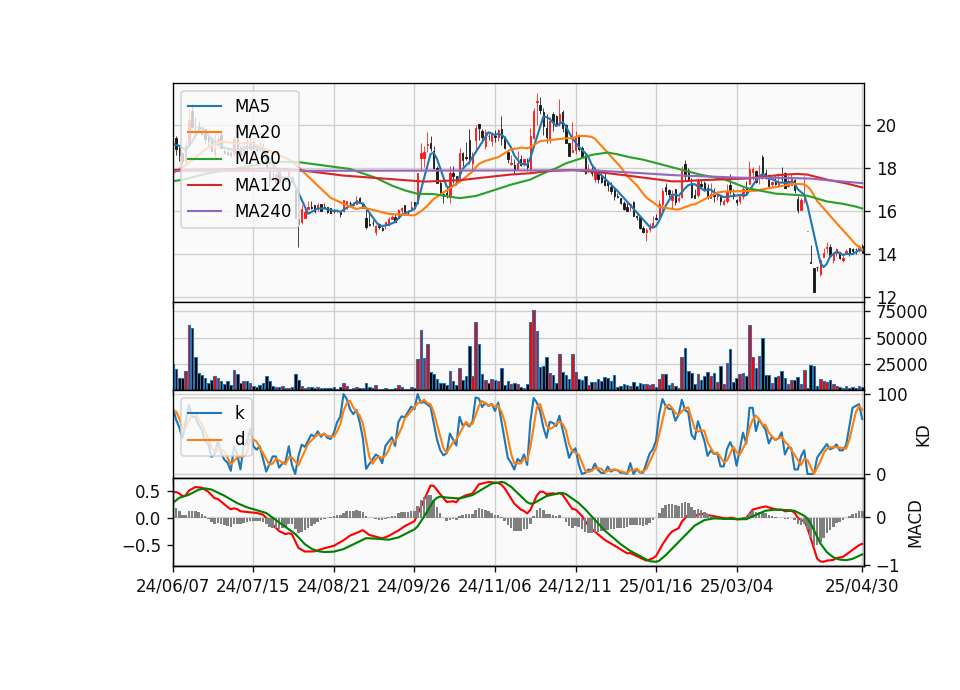Click the 24/06/07 date axis label

click(x=173, y=586)
